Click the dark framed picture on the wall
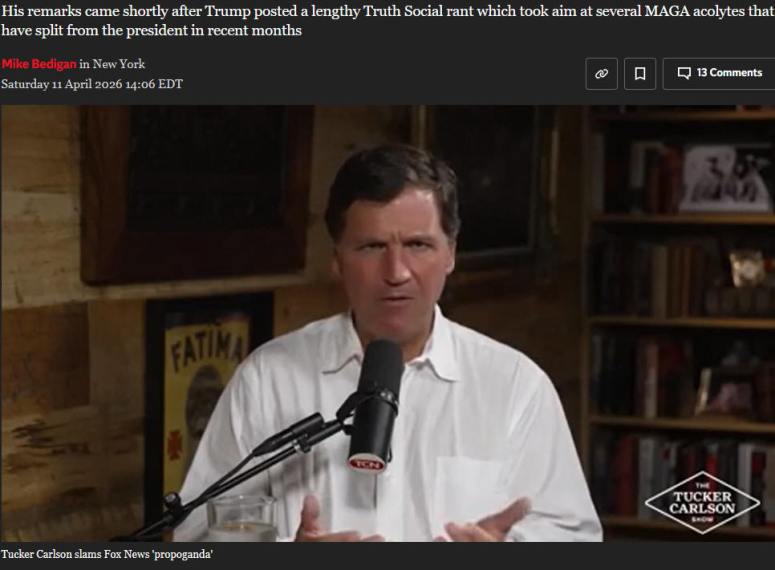The height and width of the screenshot is (570, 775). [x=197, y=193]
